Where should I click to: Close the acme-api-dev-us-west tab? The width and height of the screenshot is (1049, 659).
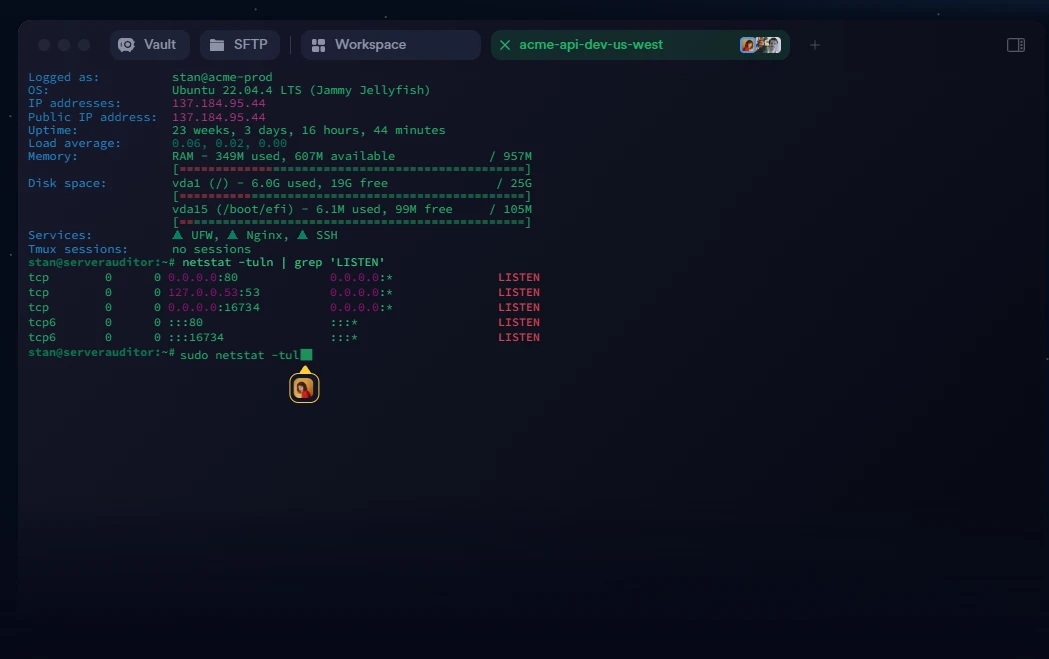click(505, 45)
